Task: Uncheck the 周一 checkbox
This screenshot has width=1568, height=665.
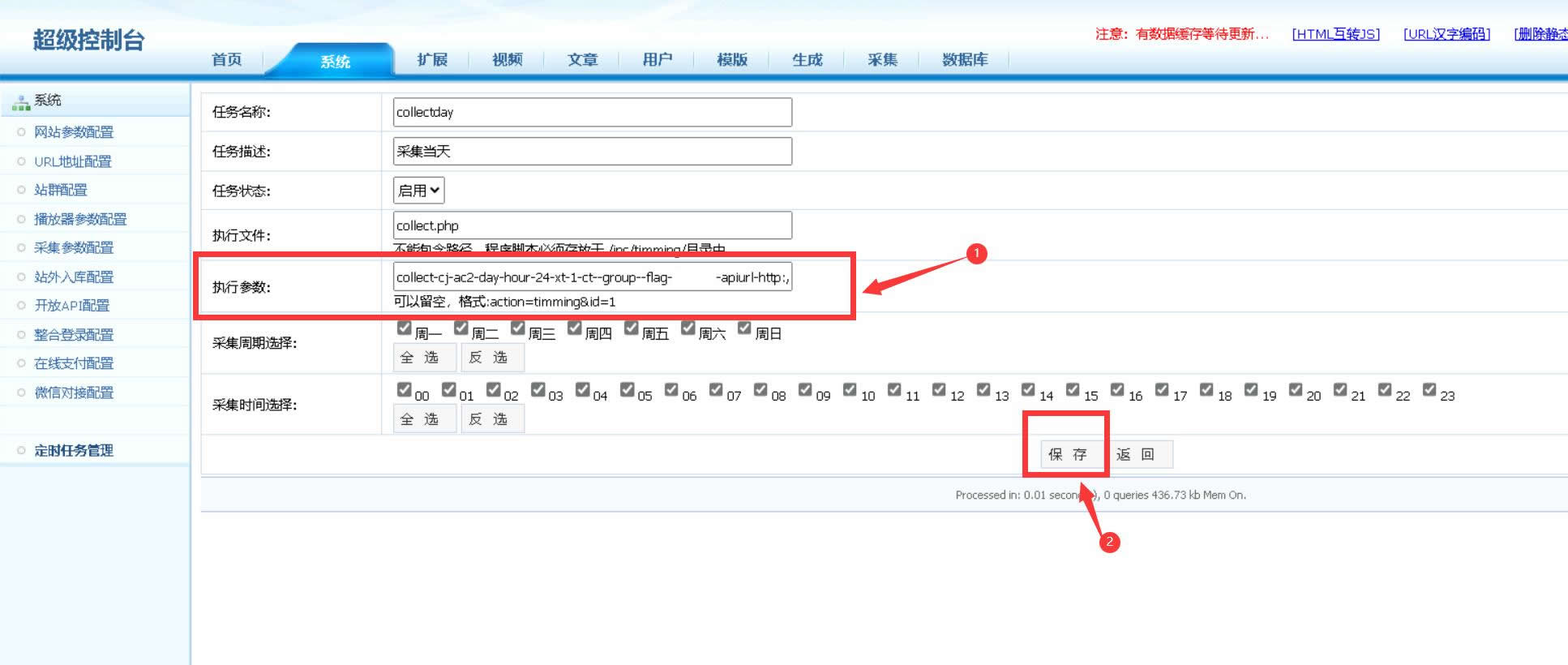Action: (x=404, y=328)
